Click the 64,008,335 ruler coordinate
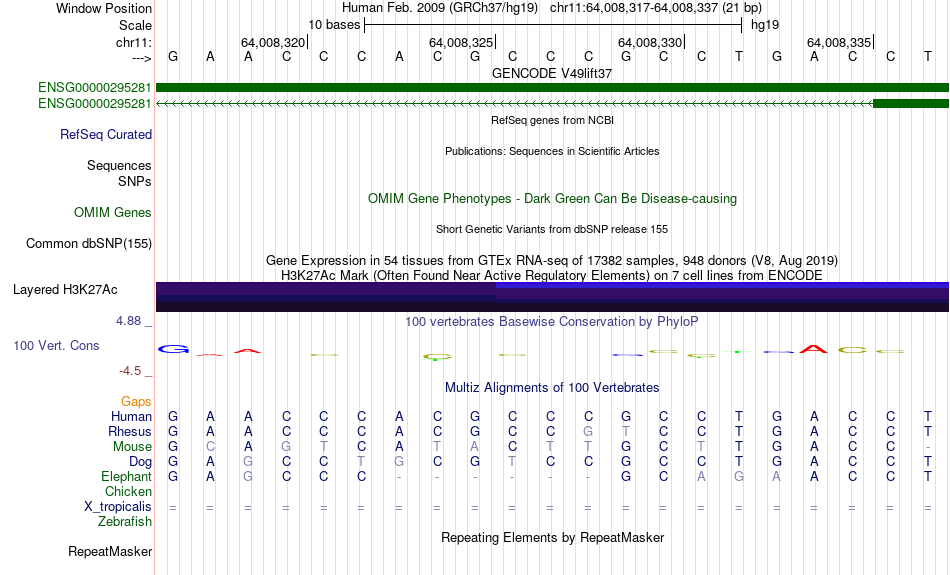Image resolution: width=950 pixels, height=575 pixels. coord(839,42)
